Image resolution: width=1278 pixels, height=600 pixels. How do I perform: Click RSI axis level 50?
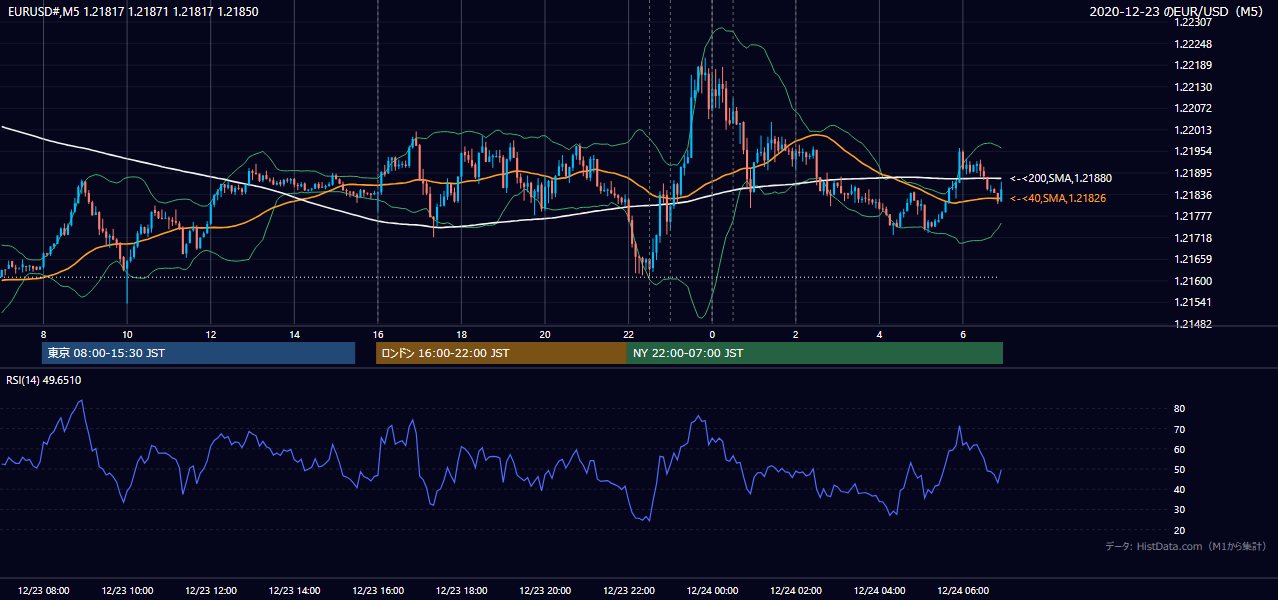click(x=1179, y=469)
